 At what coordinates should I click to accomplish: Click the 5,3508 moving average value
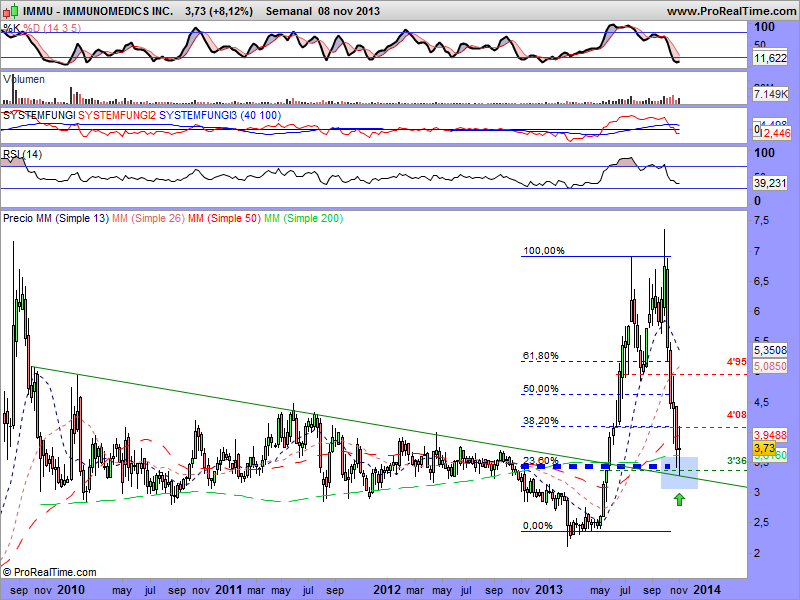[x=770, y=350]
